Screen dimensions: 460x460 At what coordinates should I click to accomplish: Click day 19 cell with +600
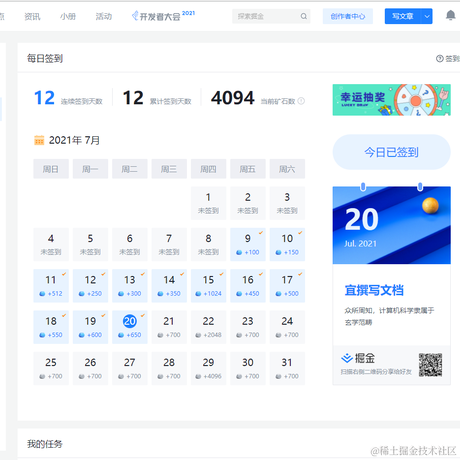(90, 327)
